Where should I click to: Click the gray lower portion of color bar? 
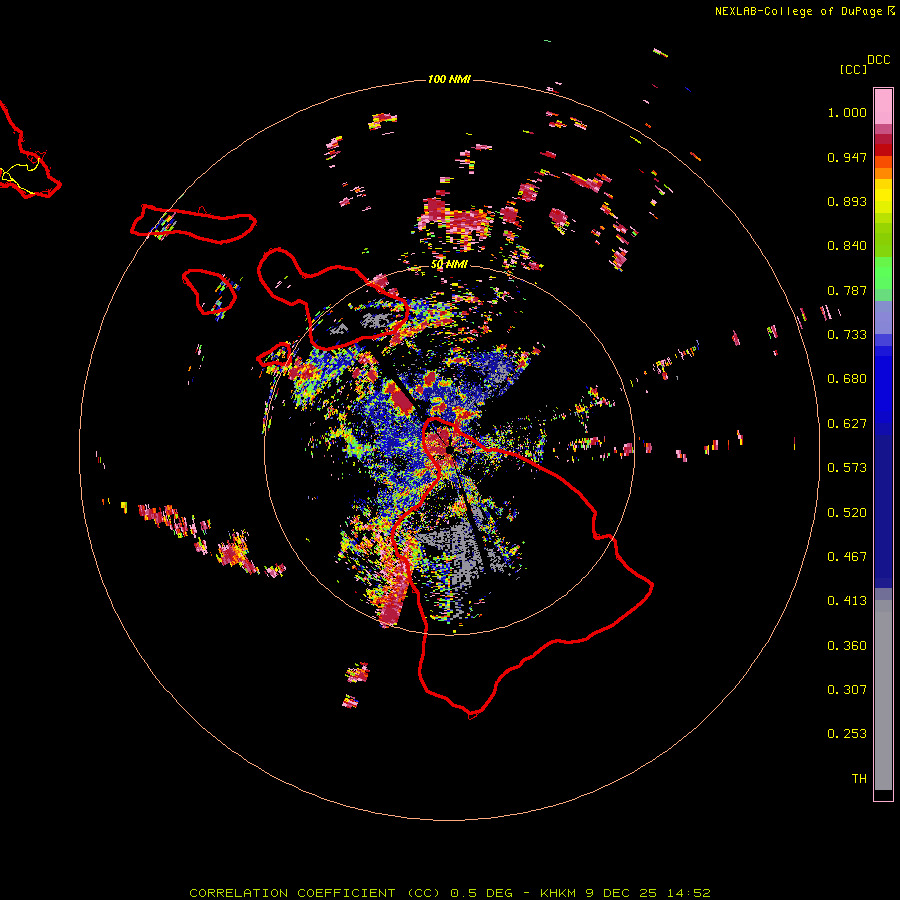pyautogui.click(x=883, y=695)
